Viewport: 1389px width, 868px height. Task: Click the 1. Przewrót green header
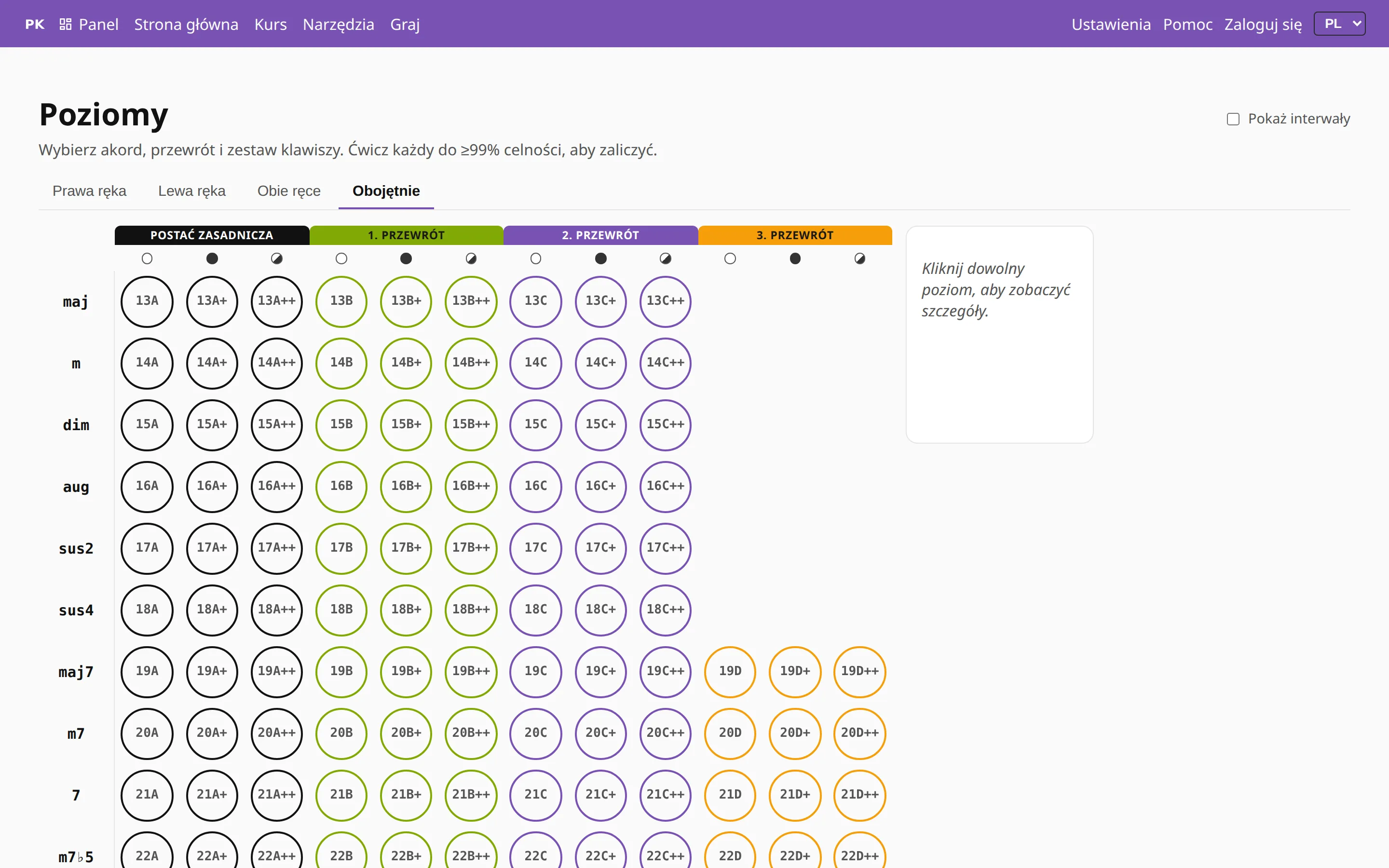407,235
